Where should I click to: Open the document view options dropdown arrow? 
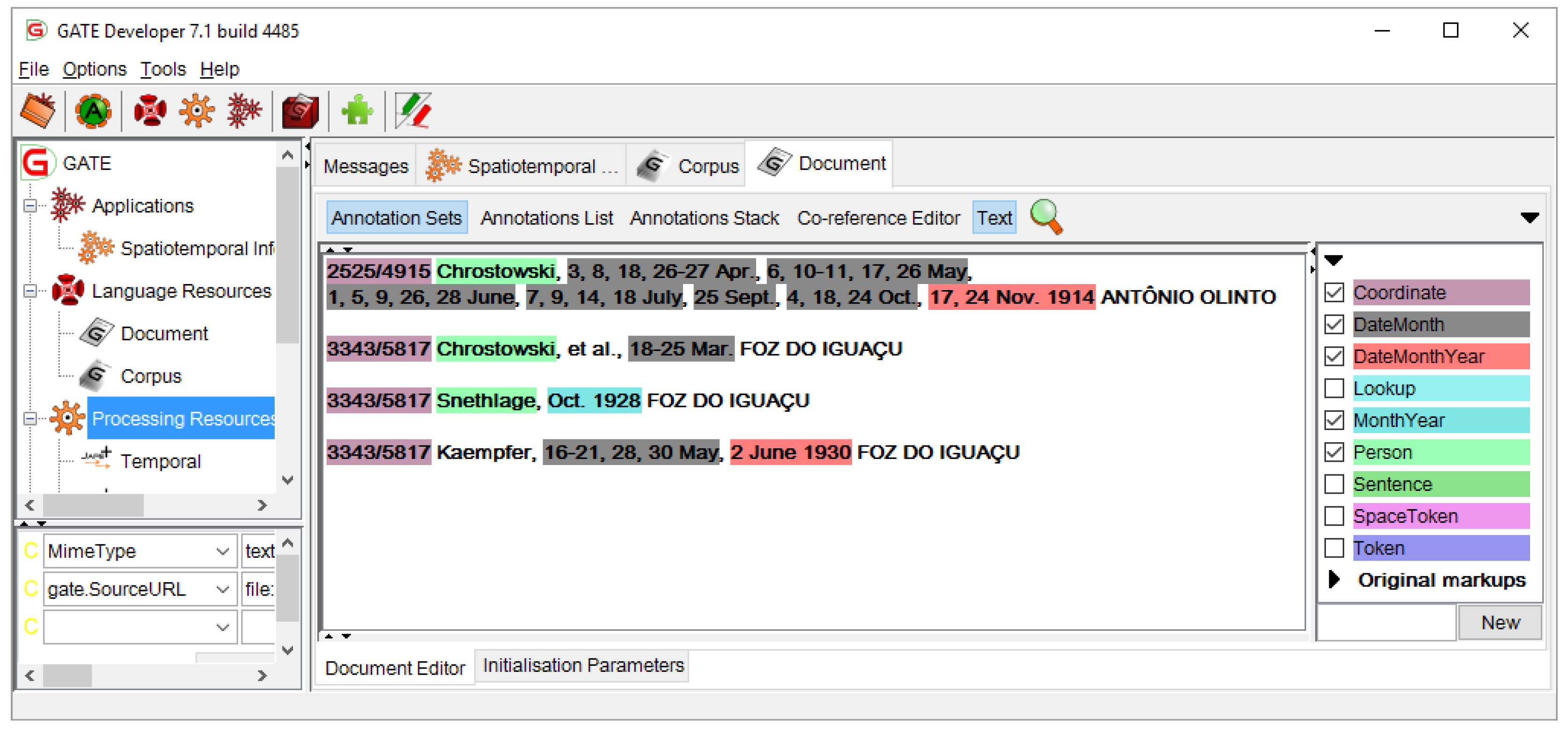click(x=1529, y=218)
